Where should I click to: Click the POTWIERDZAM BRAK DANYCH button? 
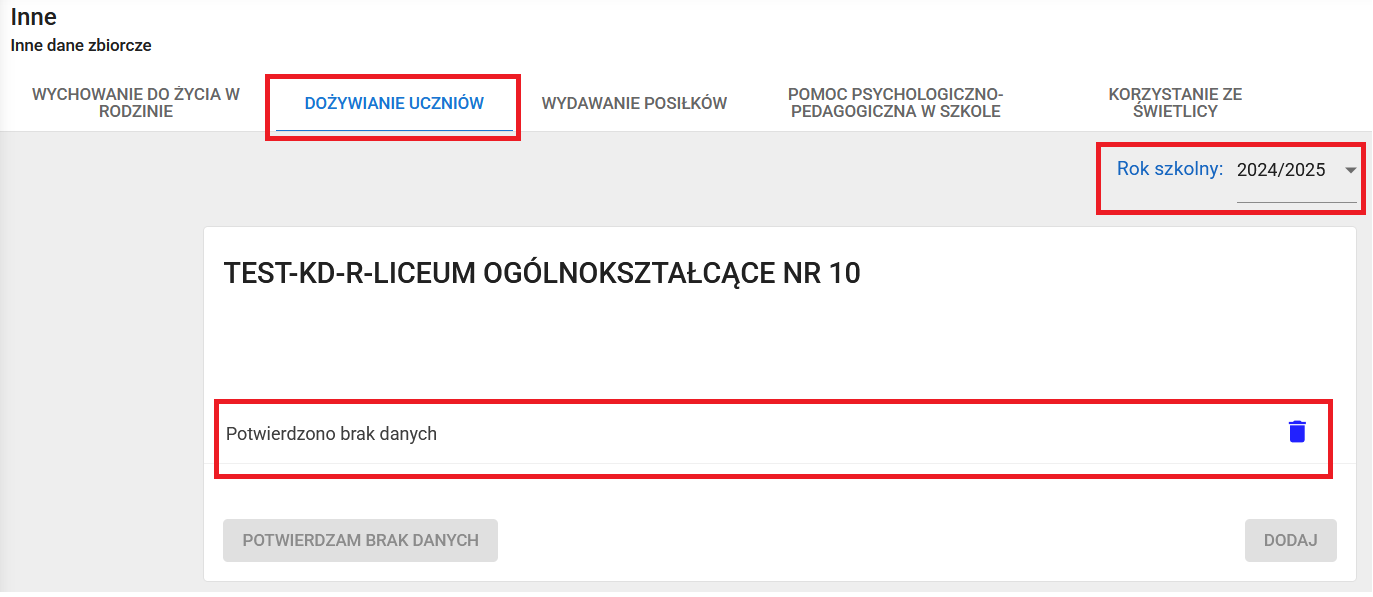click(360, 540)
